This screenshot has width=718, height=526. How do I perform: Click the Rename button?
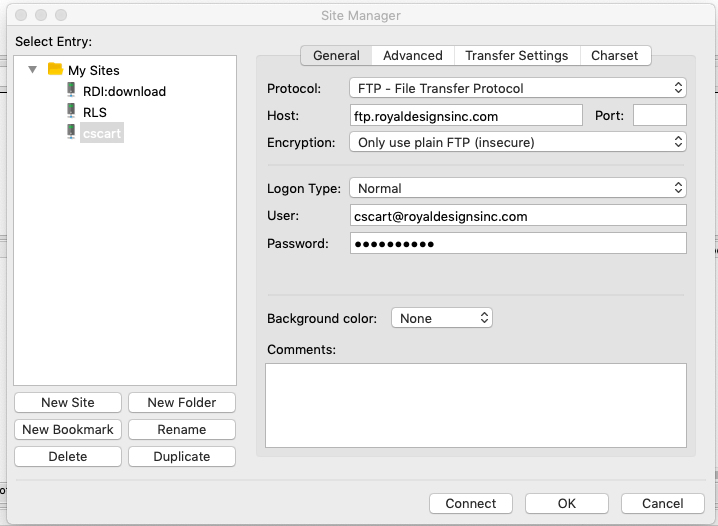tap(182, 429)
